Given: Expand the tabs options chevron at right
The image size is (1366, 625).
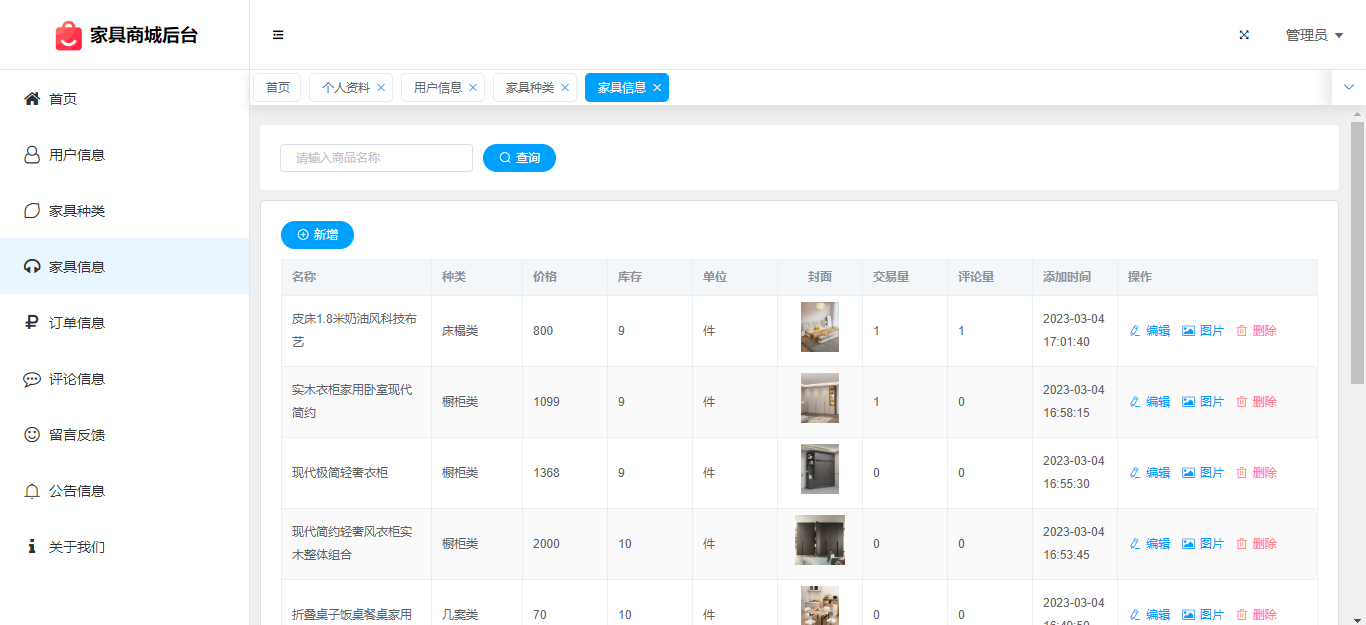Looking at the screenshot, I should pos(1348,88).
